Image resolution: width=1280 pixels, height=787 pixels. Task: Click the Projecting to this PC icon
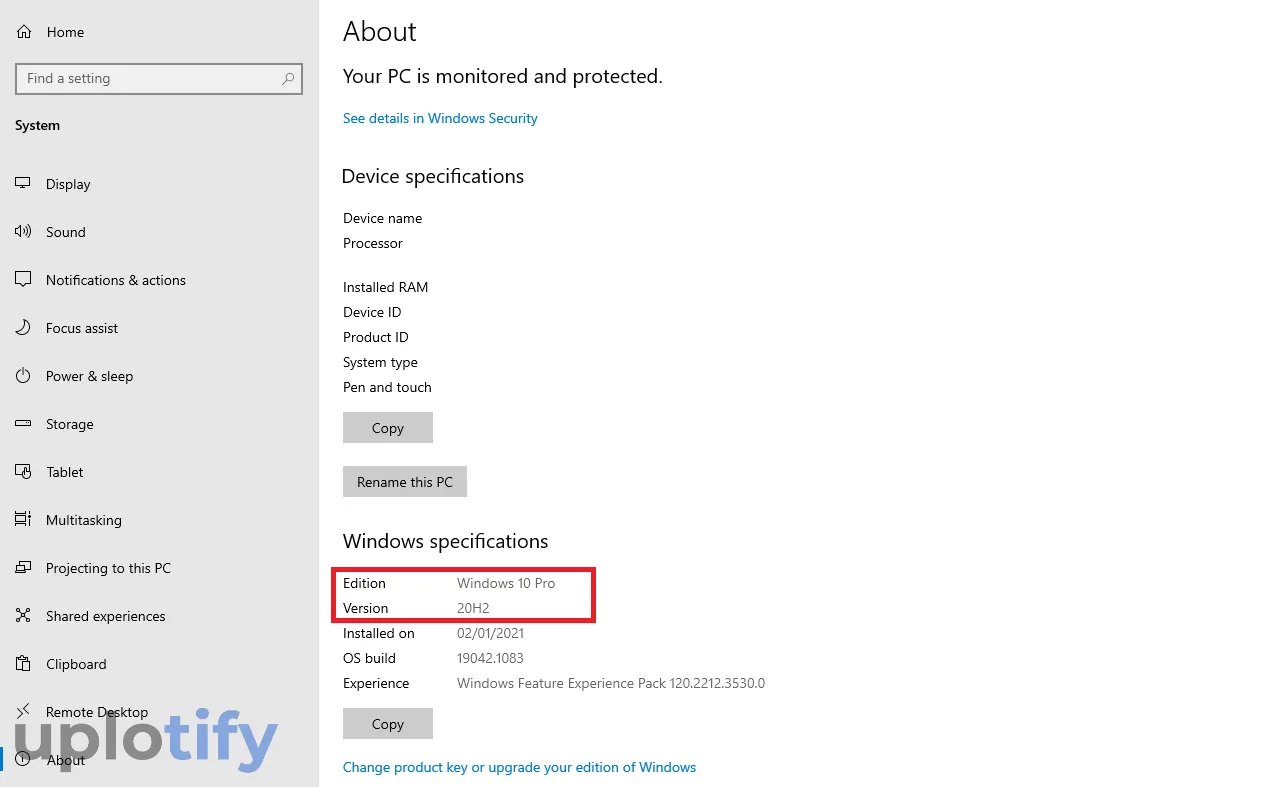point(23,568)
